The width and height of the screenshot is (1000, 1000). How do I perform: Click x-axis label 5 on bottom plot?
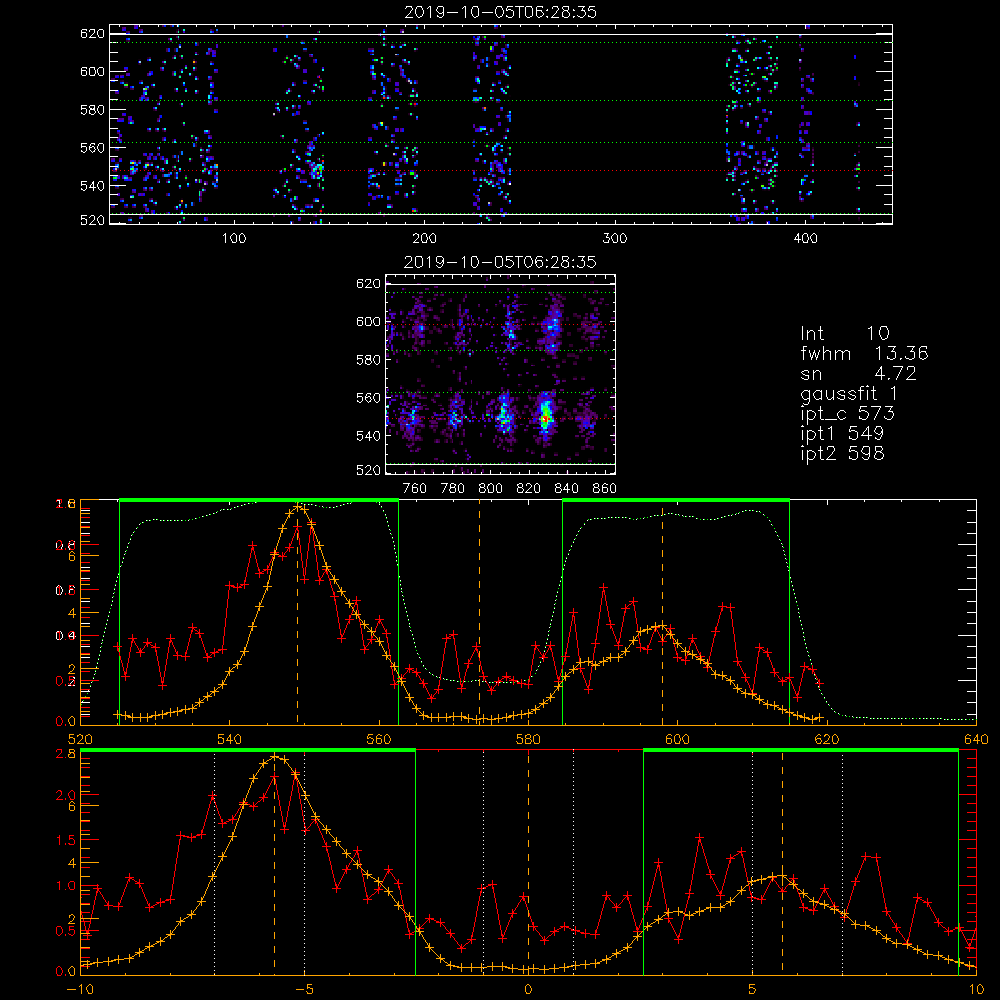click(x=753, y=990)
